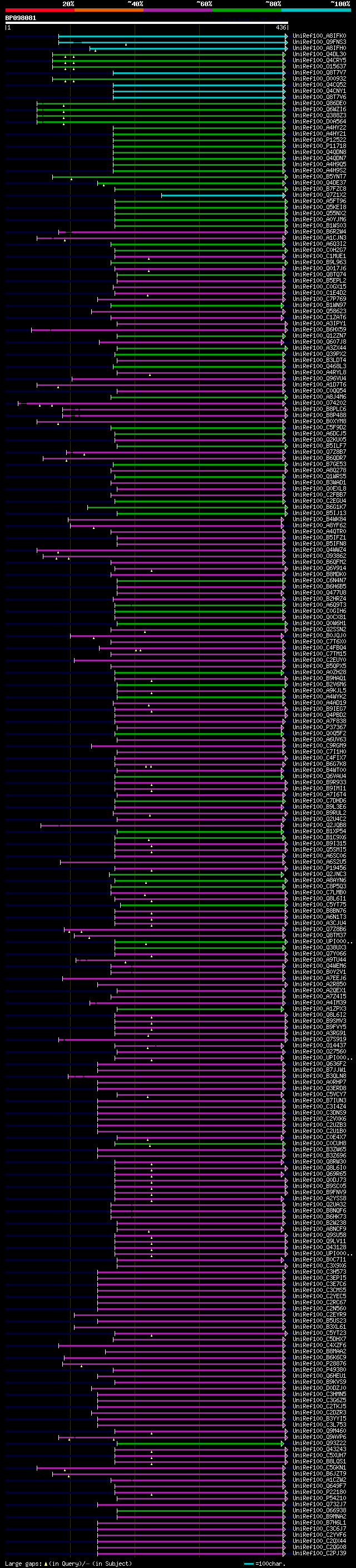Select hit label UniRef100_C1MUE1

pos(319,256)
